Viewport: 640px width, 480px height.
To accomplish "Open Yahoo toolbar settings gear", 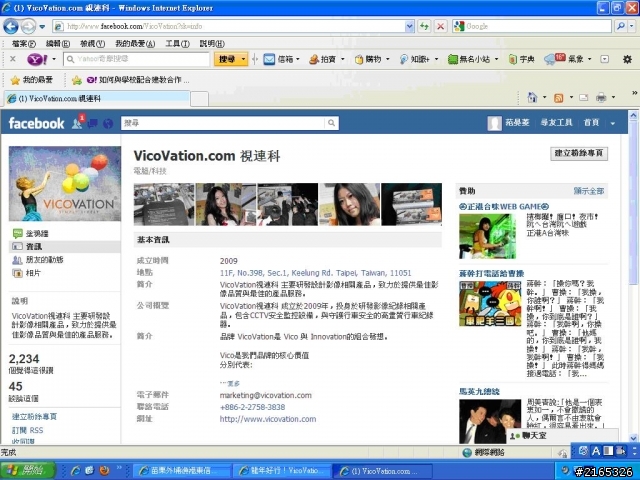I will 627,60.
